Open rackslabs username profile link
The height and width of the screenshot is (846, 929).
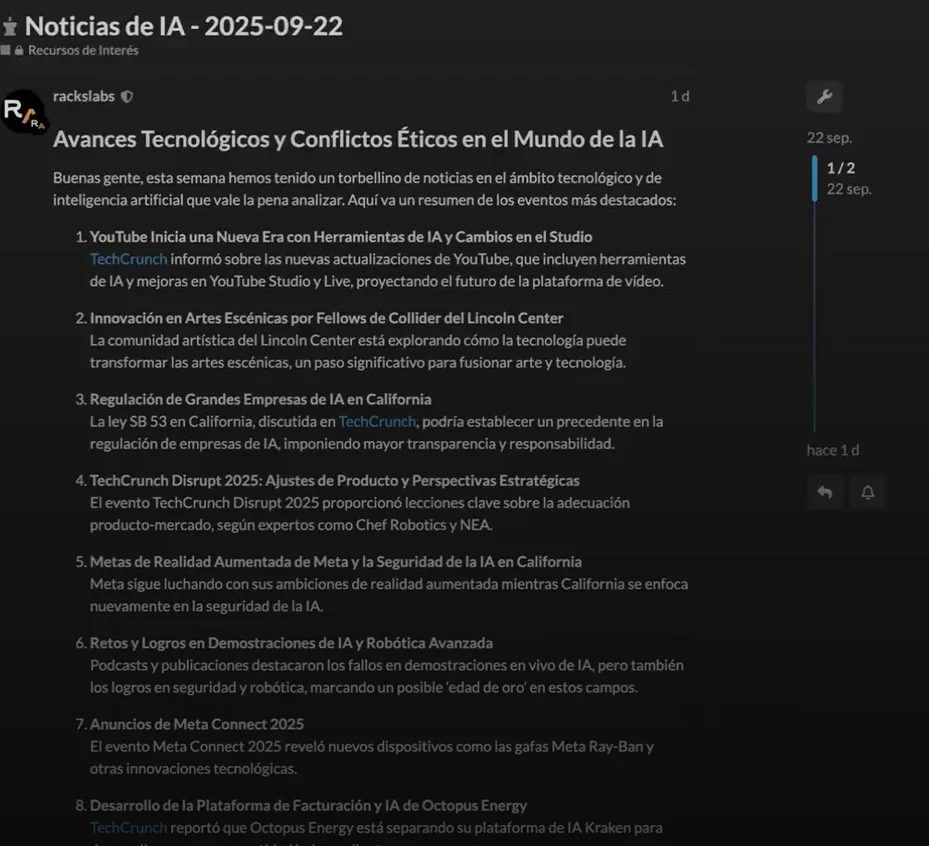[83, 97]
